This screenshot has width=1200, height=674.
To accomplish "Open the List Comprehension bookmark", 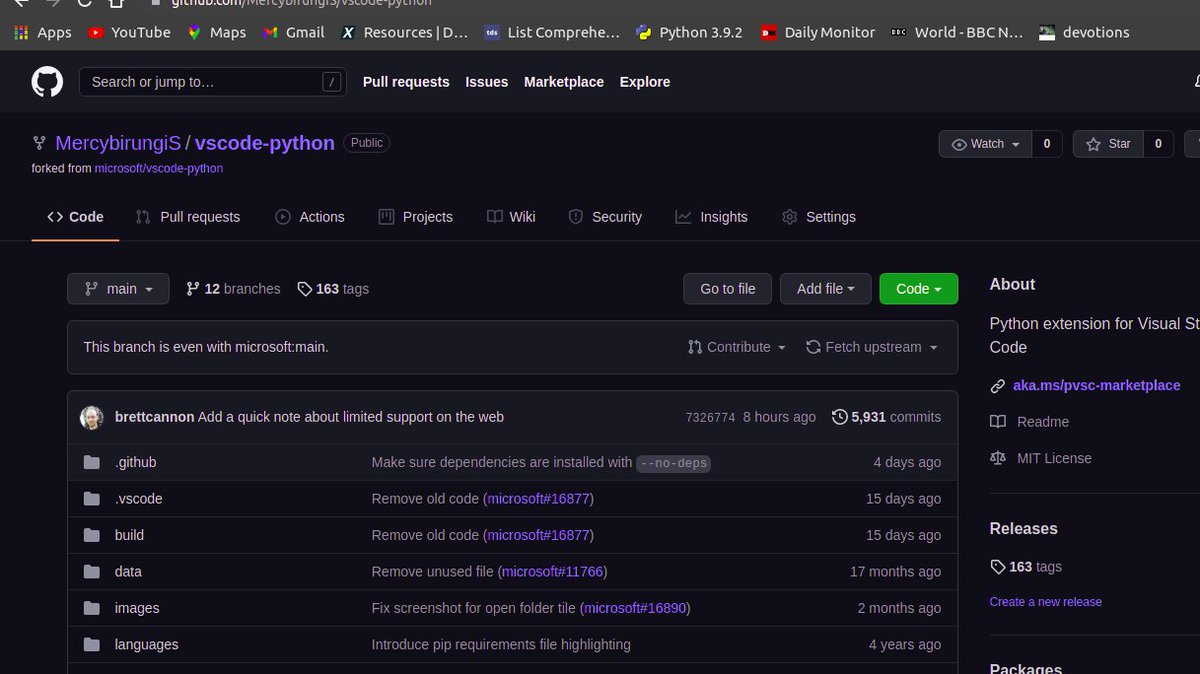I will (551, 32).
